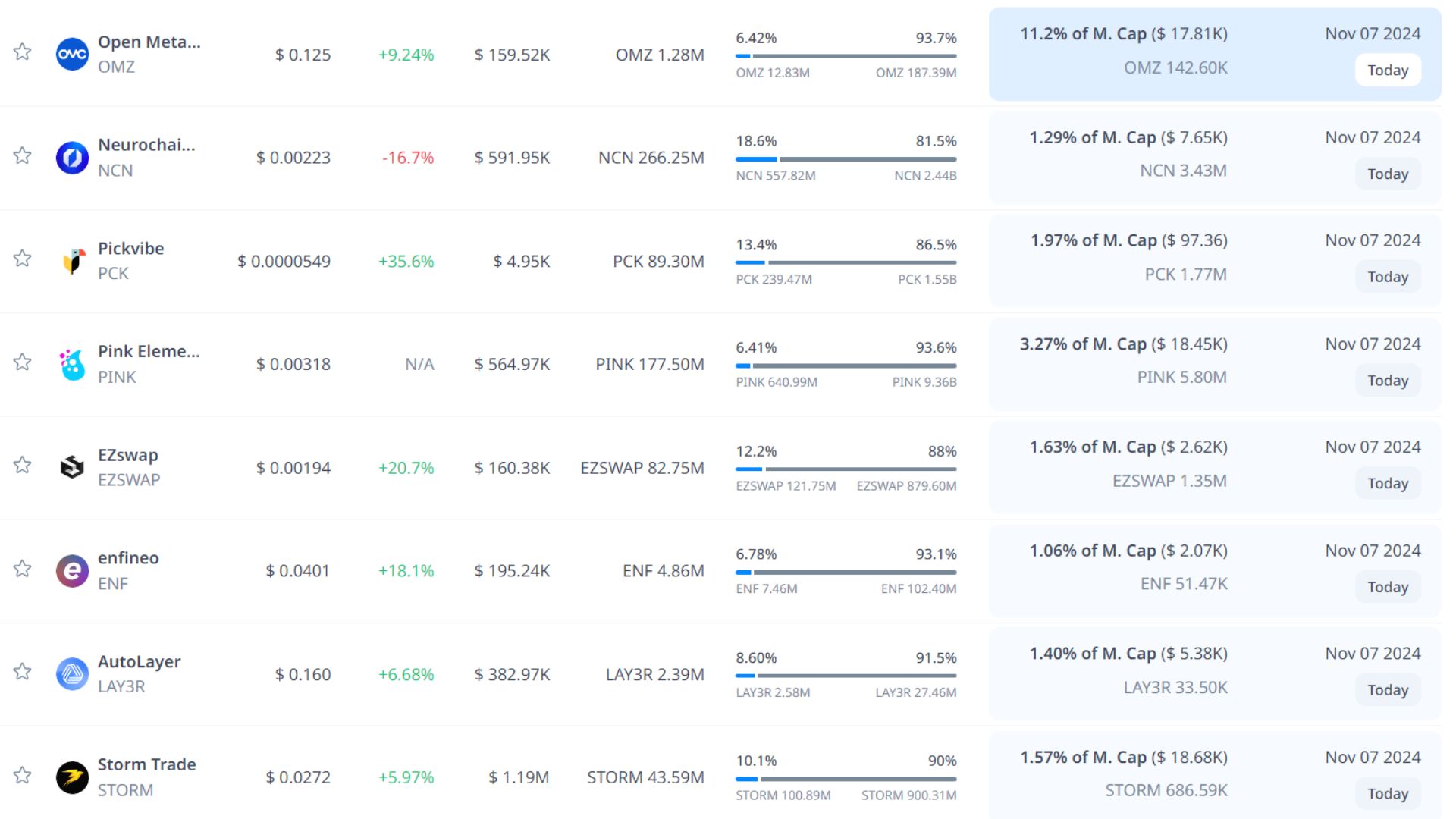Add Storm Trade to watchlist star

click(x=23, y=775)
